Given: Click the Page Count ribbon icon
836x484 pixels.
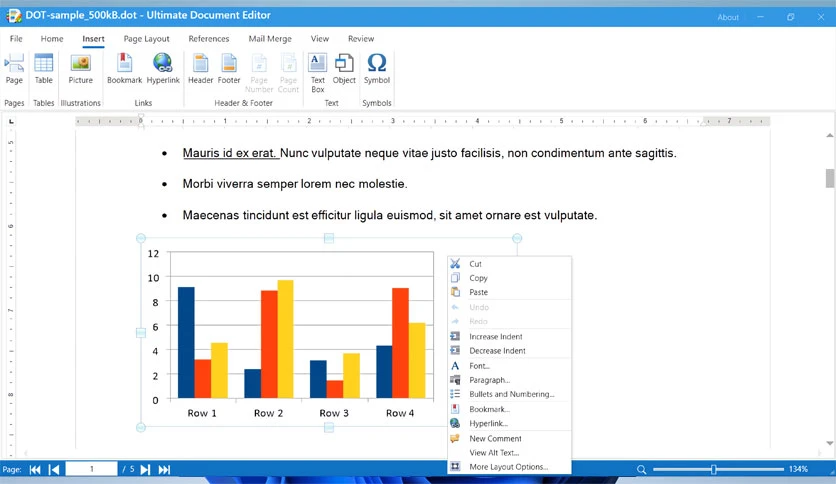Looking at the screenshot, I should 288,73.
